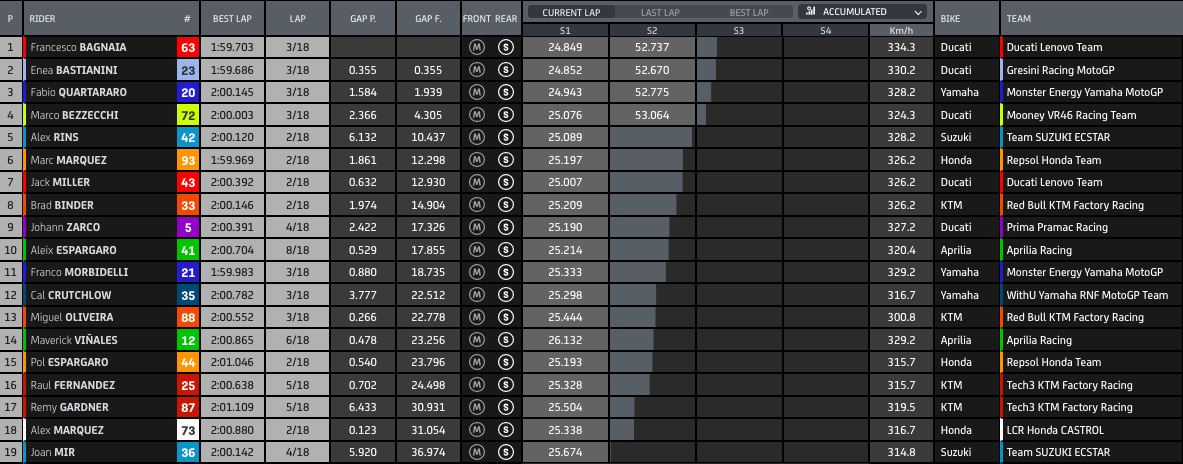Click team LCR Honda CASTROL
The width and height of the screenshot is (1183, 464).
point(1055,430)
